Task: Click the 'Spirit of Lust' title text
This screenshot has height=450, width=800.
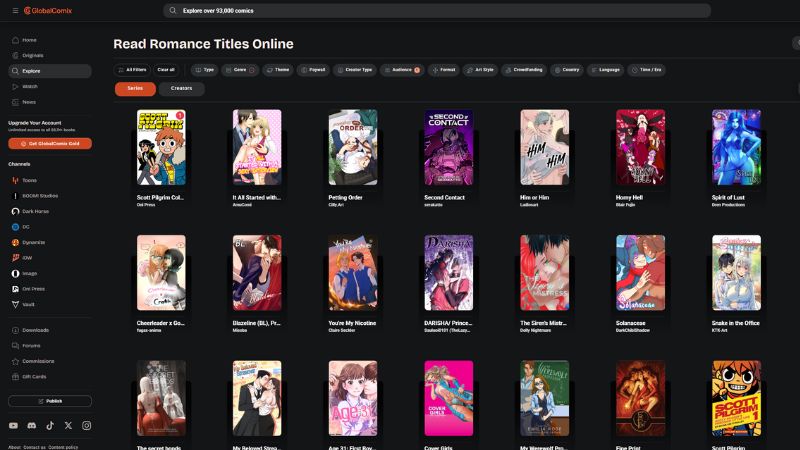Action: coord(728,198)
